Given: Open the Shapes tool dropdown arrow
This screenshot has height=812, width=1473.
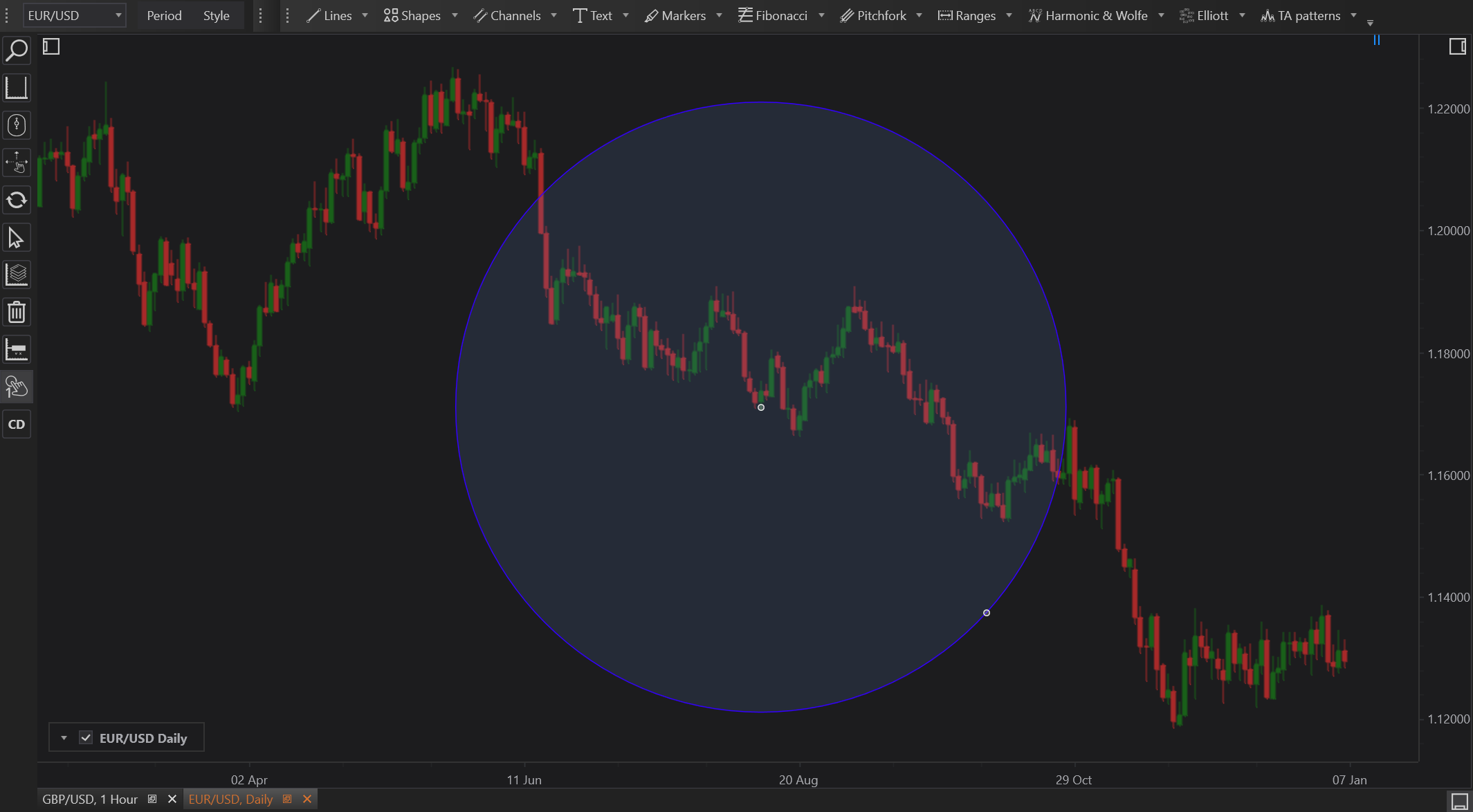Looking at the screenshot, I should click(x=455, y=15).
